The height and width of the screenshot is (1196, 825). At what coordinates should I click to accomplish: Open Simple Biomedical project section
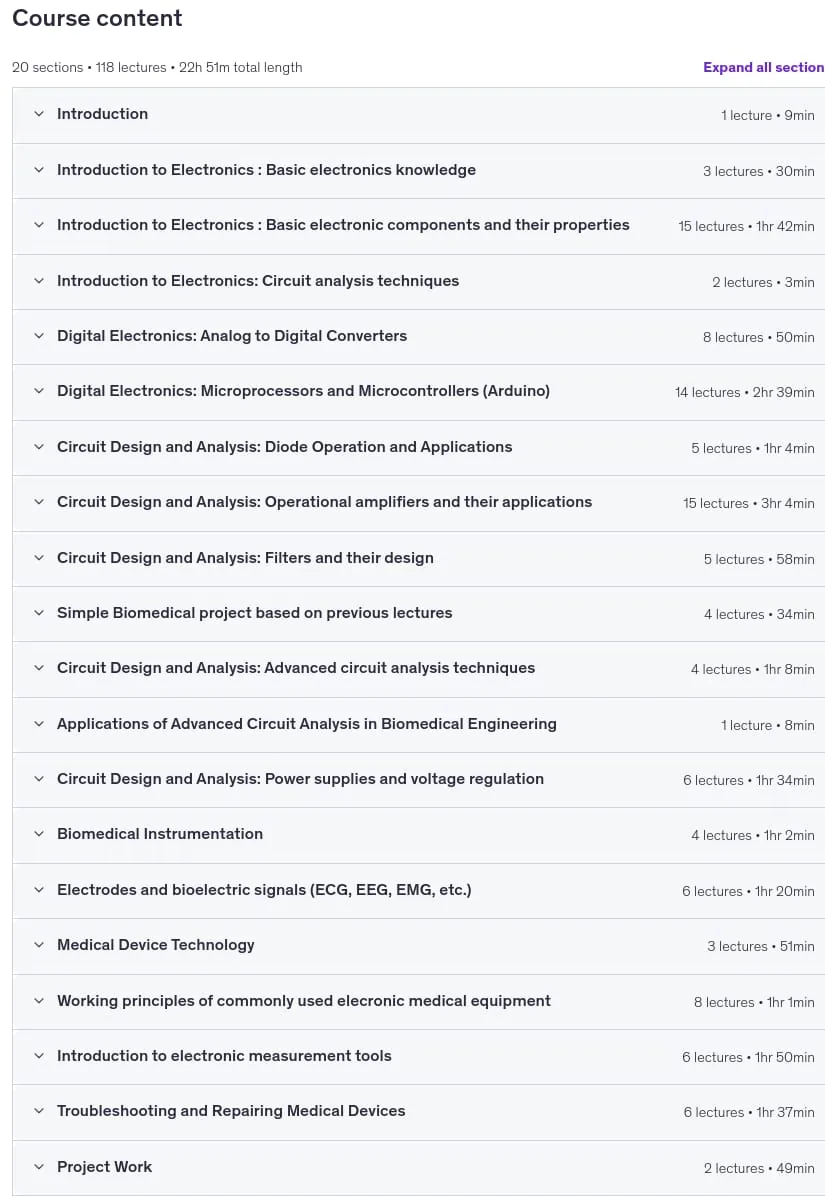pyautogui.click(x=419, y=613)
